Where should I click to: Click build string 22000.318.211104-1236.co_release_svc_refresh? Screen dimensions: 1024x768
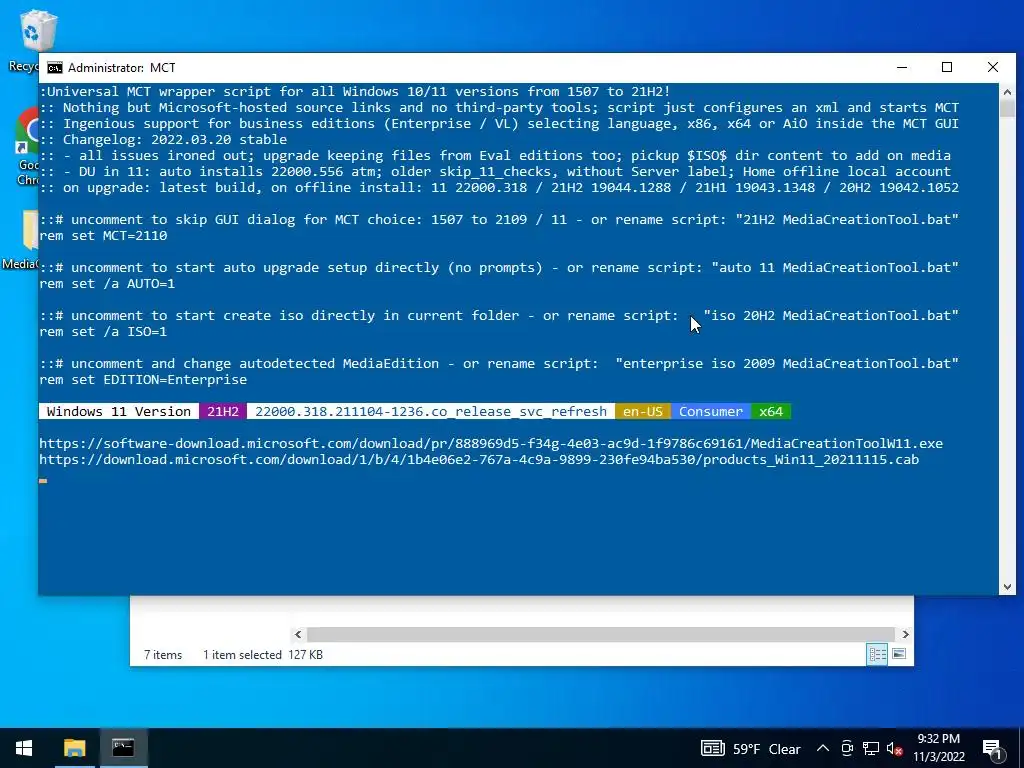pyautogui.click(x=431, y=411)
